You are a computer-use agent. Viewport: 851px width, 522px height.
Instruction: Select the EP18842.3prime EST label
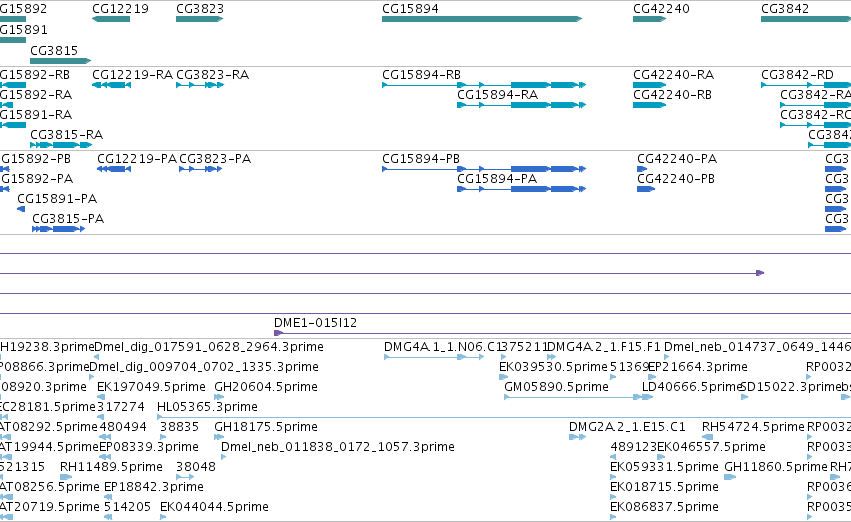tap(154, 487)
